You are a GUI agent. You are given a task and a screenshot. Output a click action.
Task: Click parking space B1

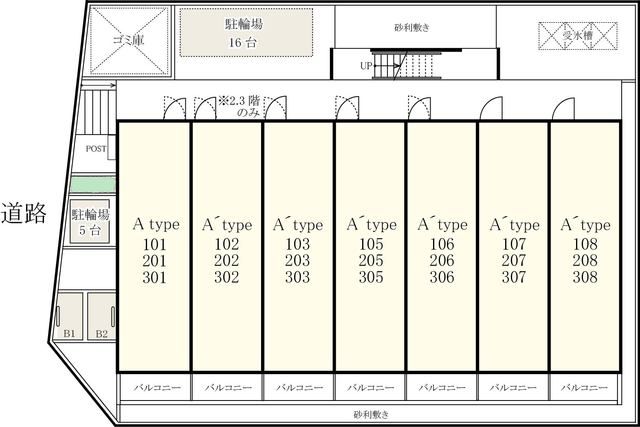(70, 316)
